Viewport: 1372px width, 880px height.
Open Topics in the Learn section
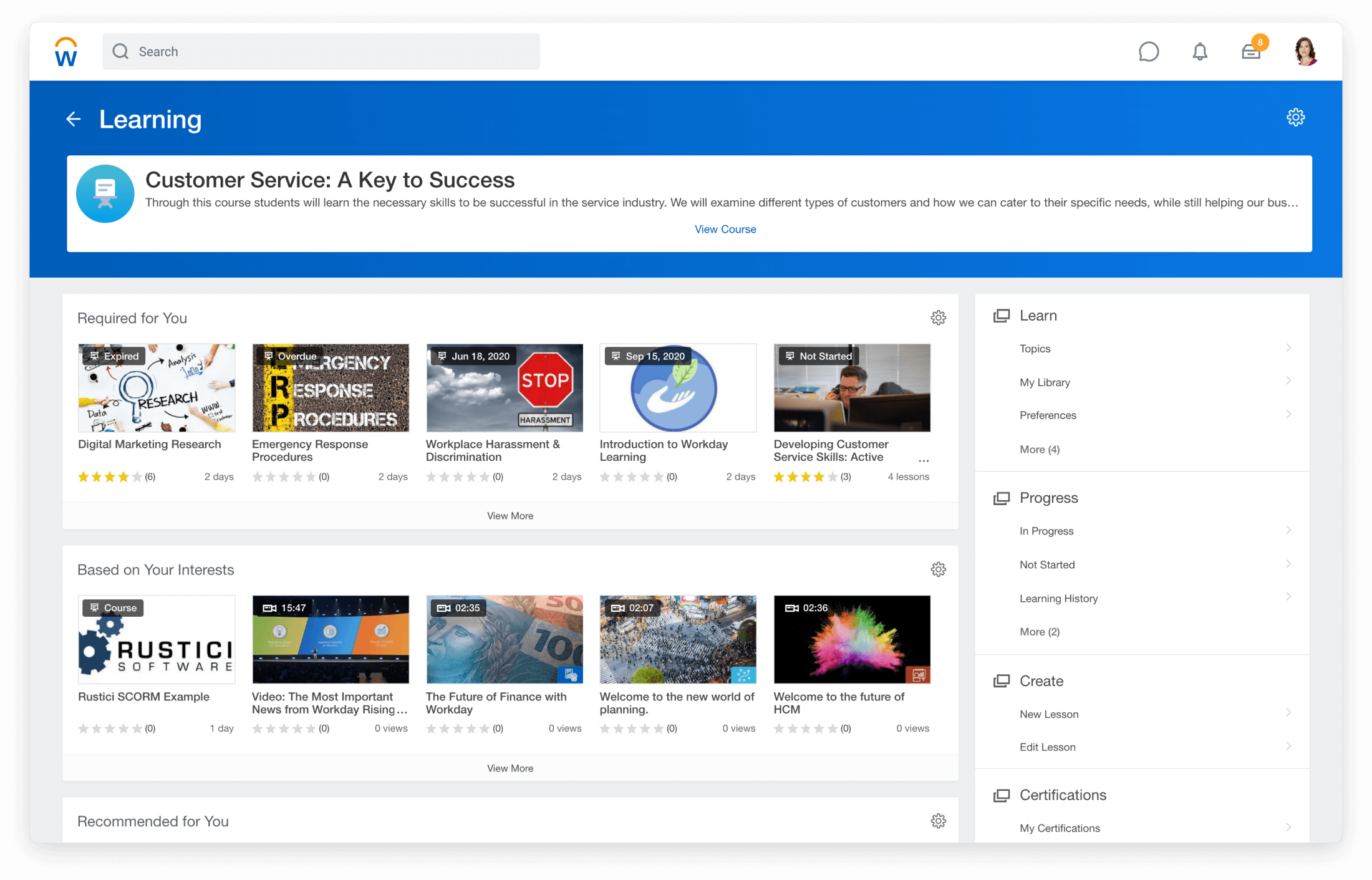(x=1035, y=349)
